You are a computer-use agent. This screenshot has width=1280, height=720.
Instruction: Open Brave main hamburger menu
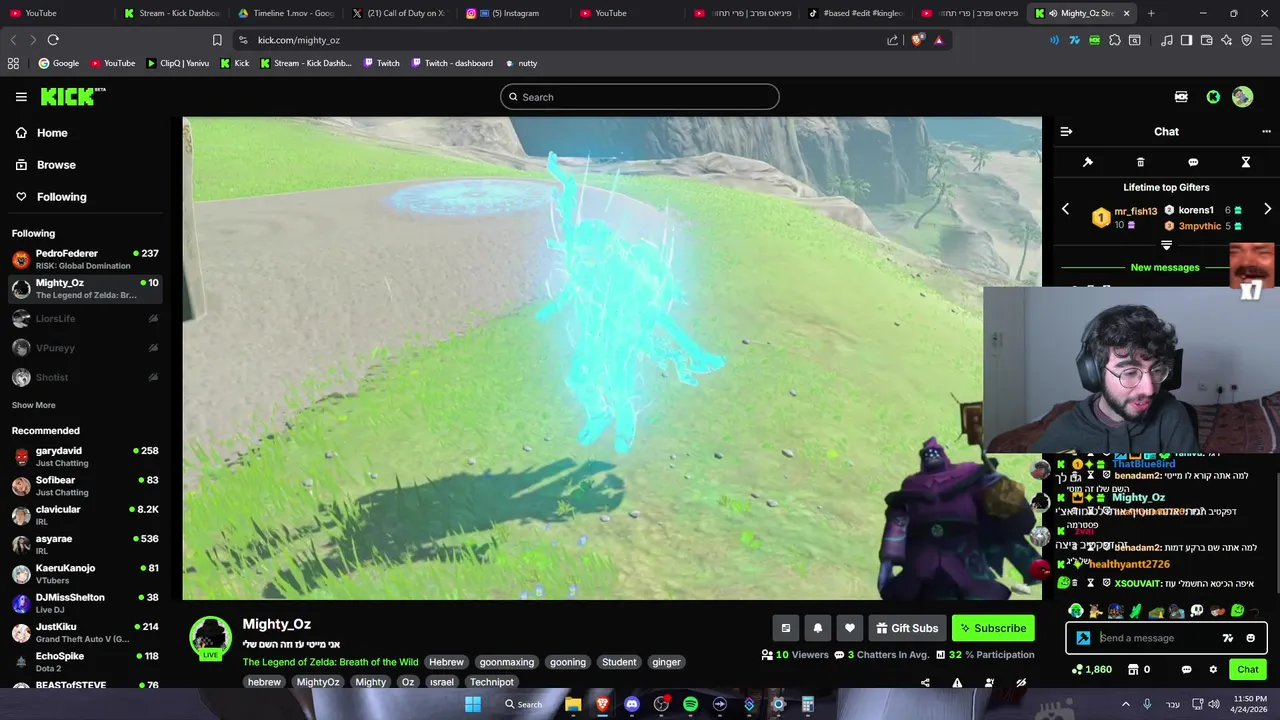click(1265, 40)
